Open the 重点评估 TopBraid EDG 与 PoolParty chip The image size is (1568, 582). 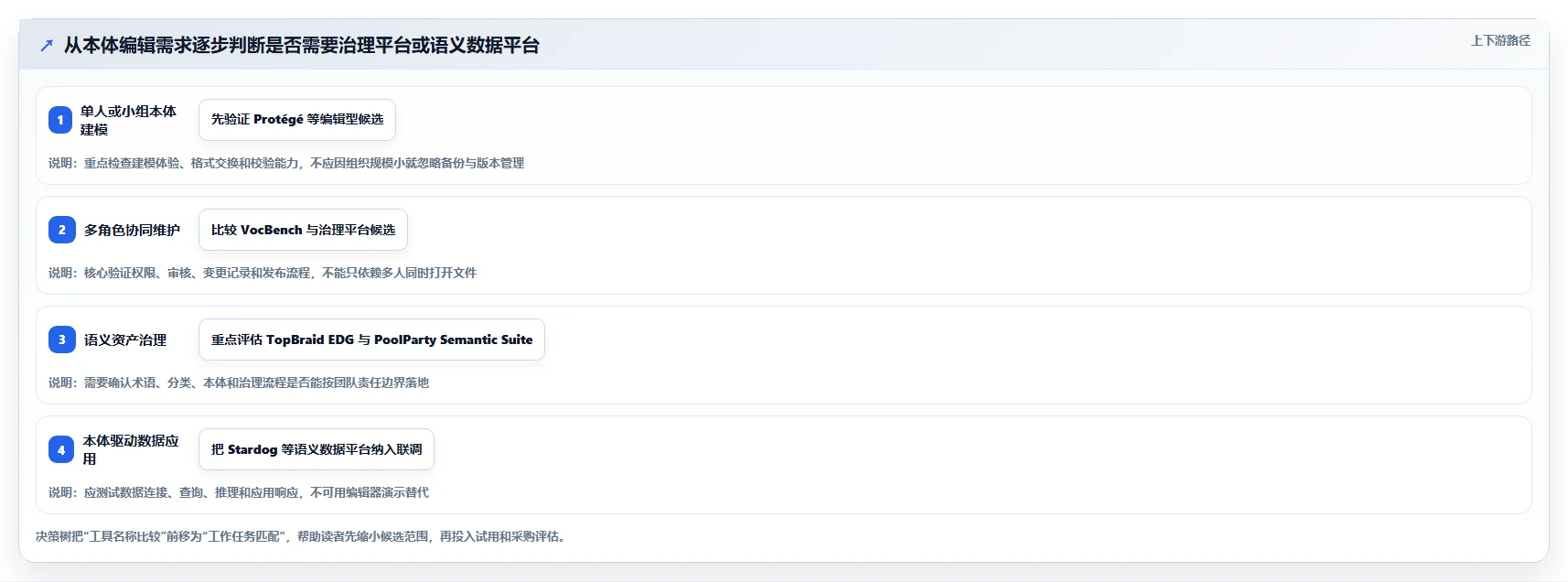point(371,339)
